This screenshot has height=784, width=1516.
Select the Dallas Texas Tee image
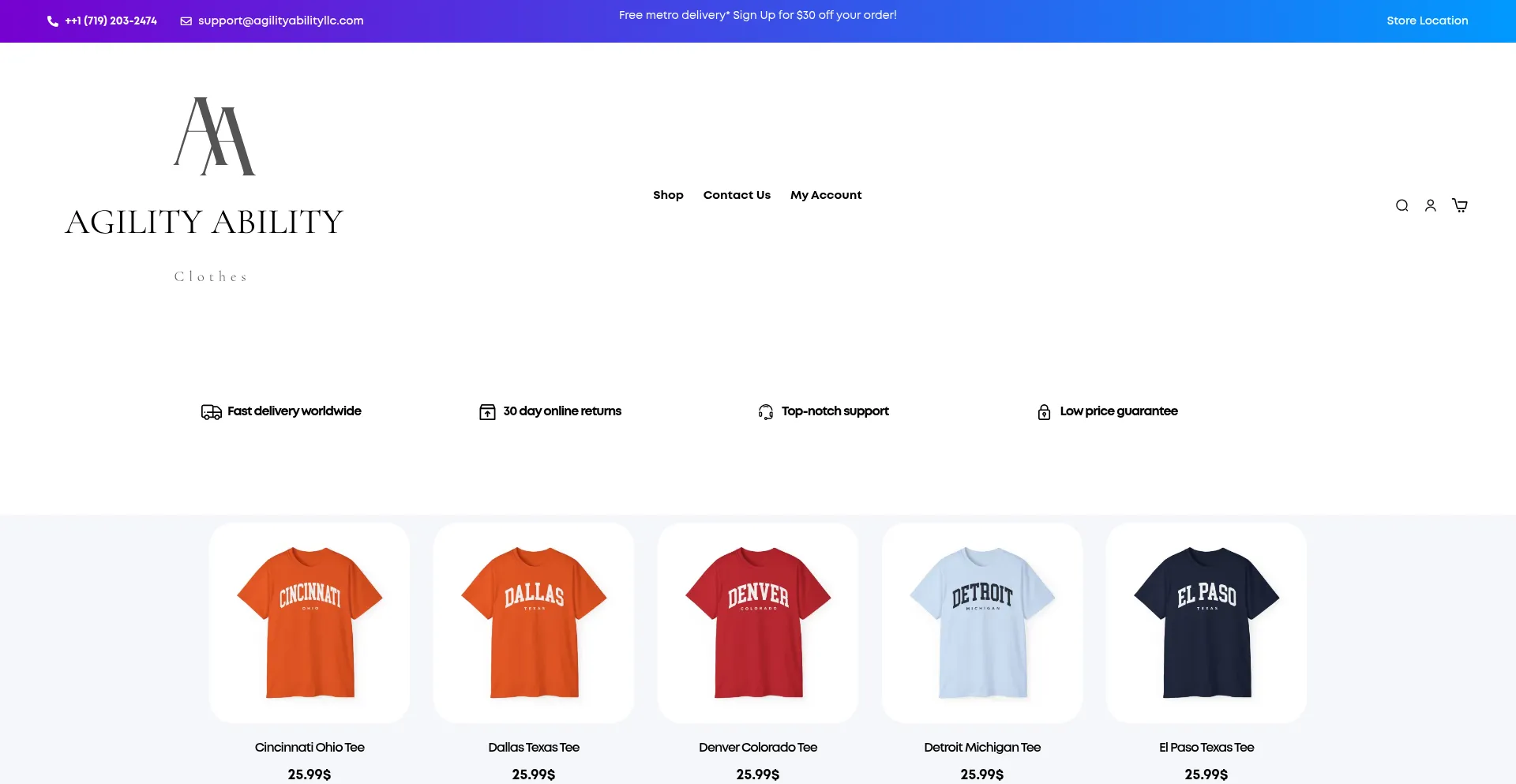pyautogui.click(x=534, y=622)
